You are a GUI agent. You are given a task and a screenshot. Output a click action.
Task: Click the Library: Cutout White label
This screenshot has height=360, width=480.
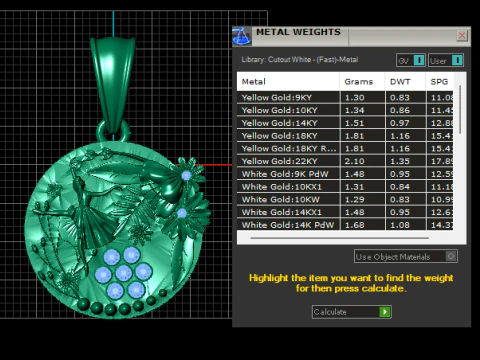[300, 60]
